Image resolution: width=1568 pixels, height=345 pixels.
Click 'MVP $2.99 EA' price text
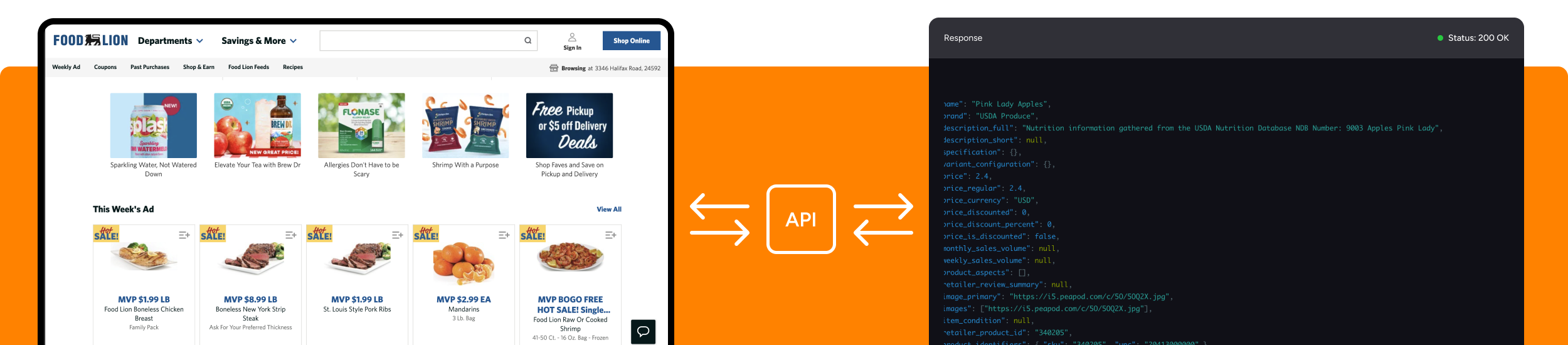click(464, 300)
